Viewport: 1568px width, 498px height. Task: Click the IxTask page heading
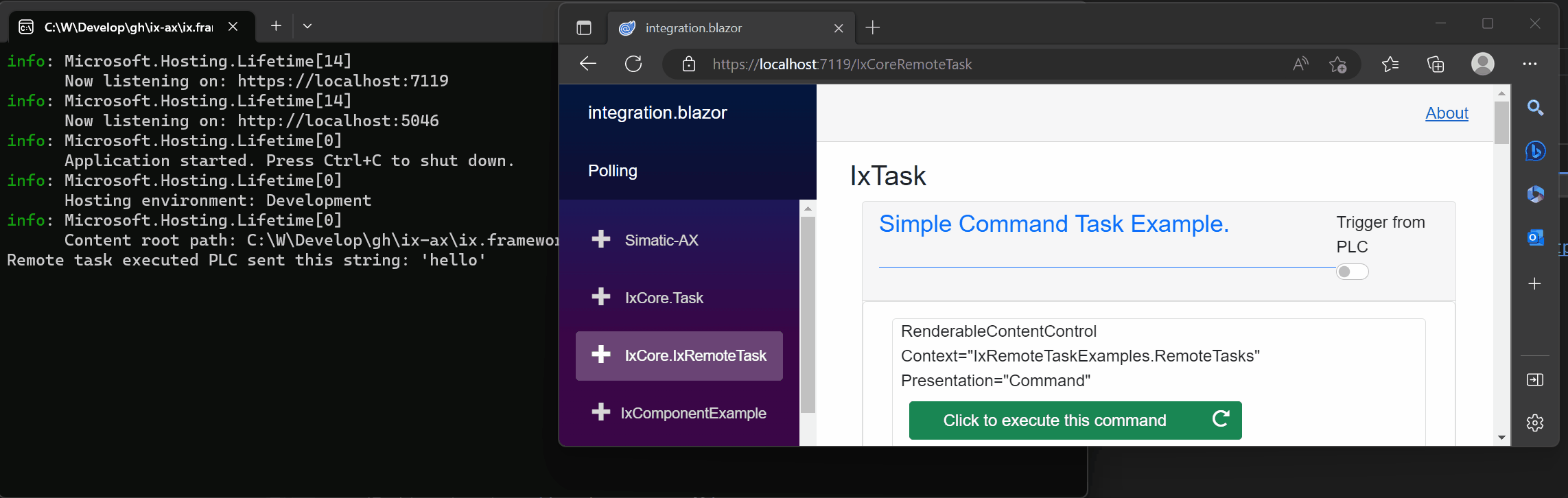click(x=888, y=176)
